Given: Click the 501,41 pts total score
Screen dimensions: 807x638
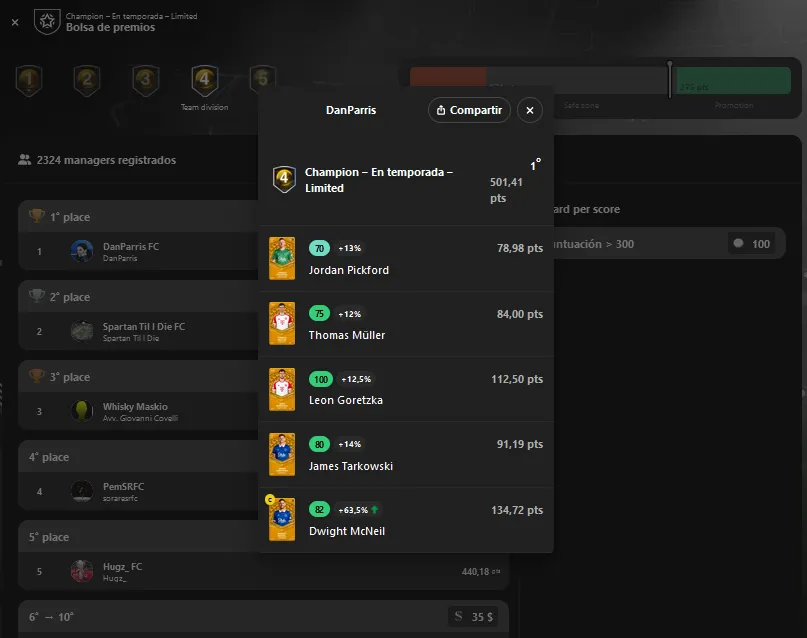Looking at the screenshot, I should [x=506, y=190].
